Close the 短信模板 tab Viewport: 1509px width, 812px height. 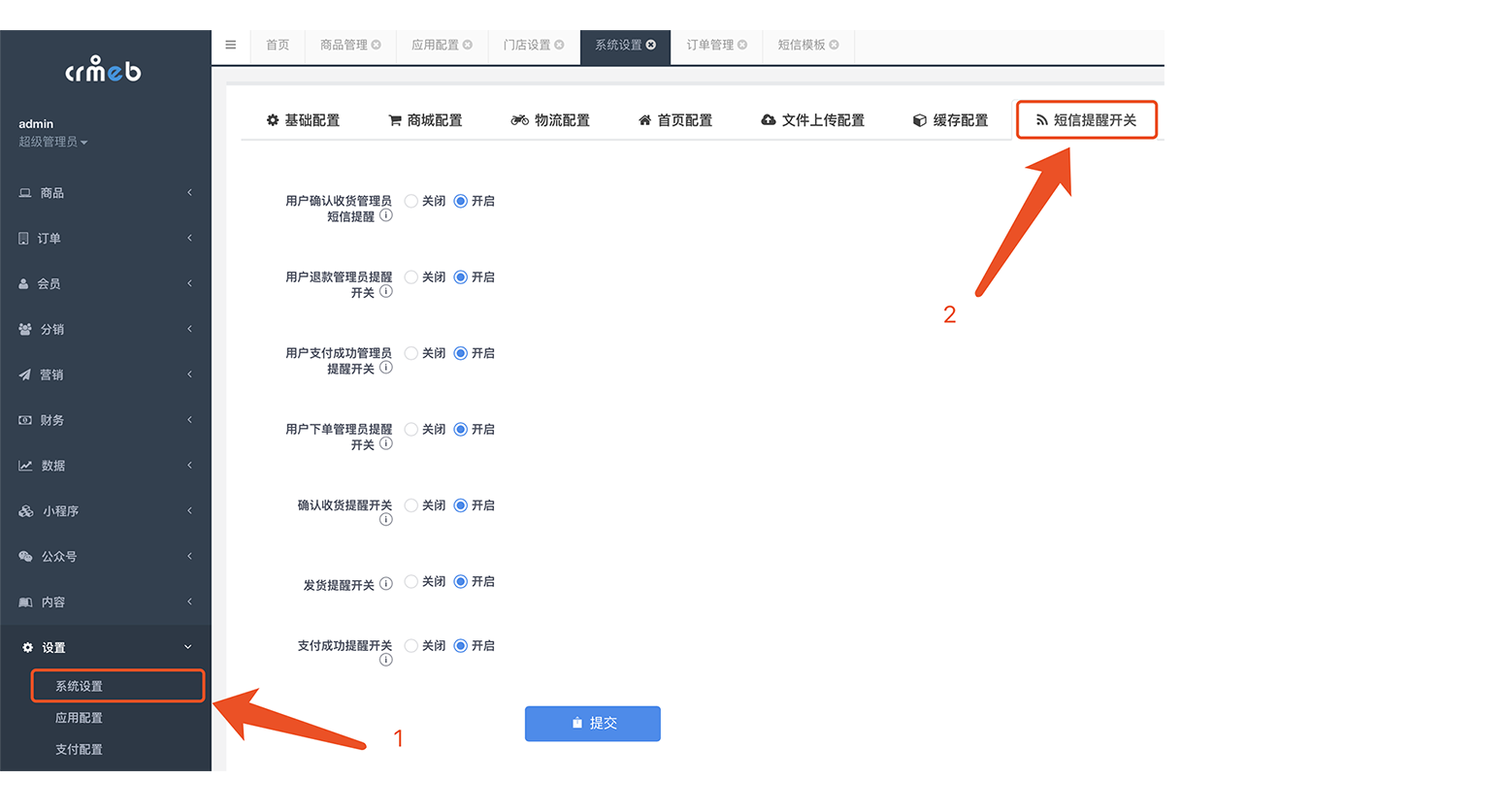click(836, 44)
